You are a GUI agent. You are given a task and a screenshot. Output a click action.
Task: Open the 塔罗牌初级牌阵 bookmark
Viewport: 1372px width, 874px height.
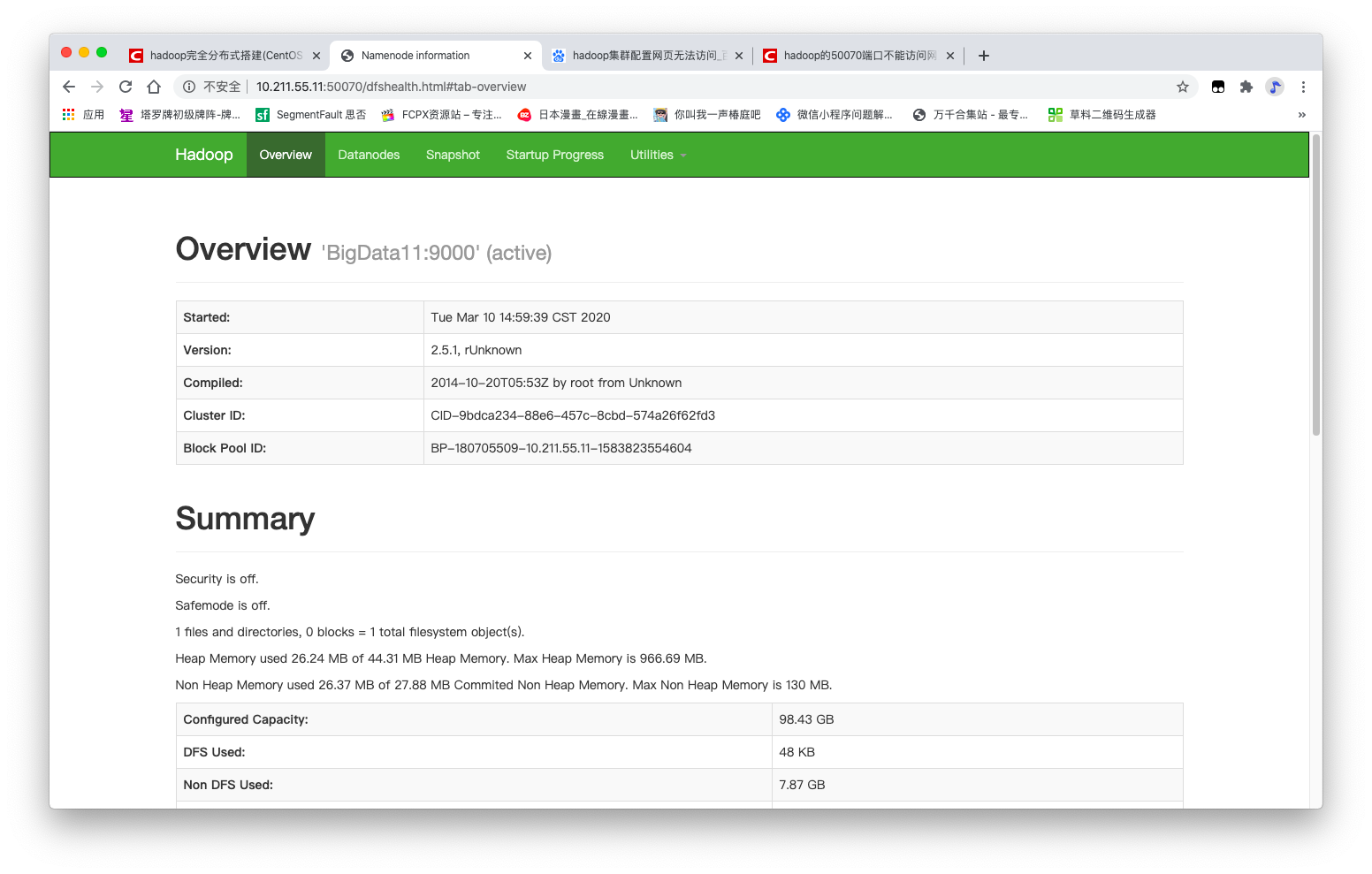(x=180, y=115)
